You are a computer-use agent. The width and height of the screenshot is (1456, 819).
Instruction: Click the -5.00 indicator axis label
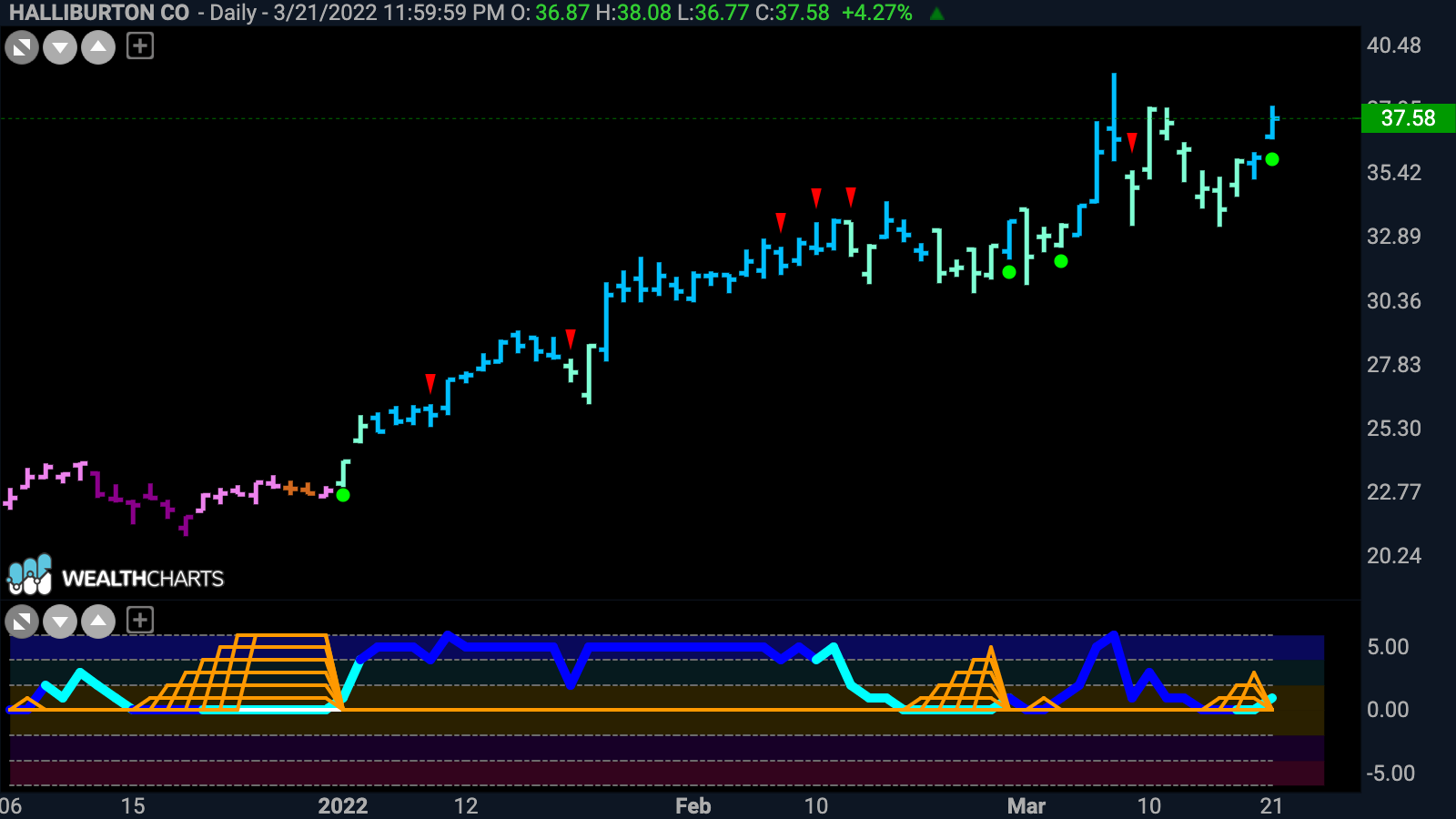click(x=1390, y=773)
